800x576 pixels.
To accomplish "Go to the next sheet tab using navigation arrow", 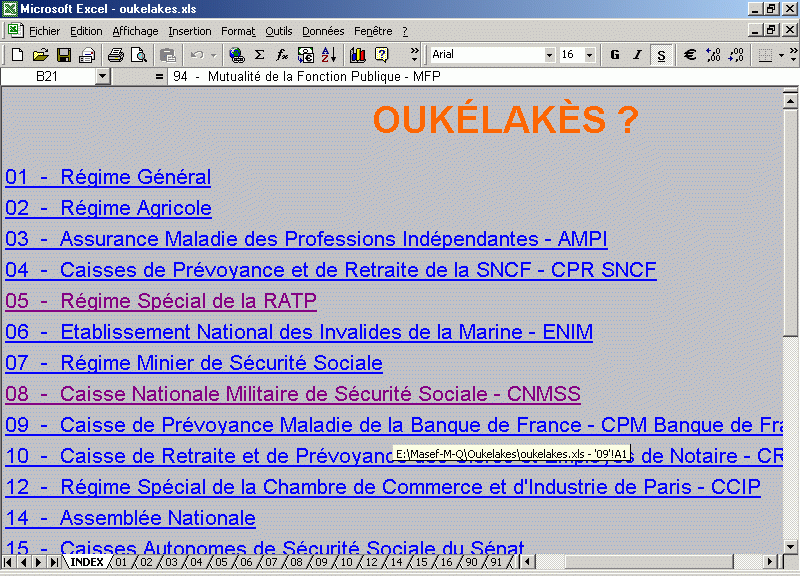I will point(38,562).
